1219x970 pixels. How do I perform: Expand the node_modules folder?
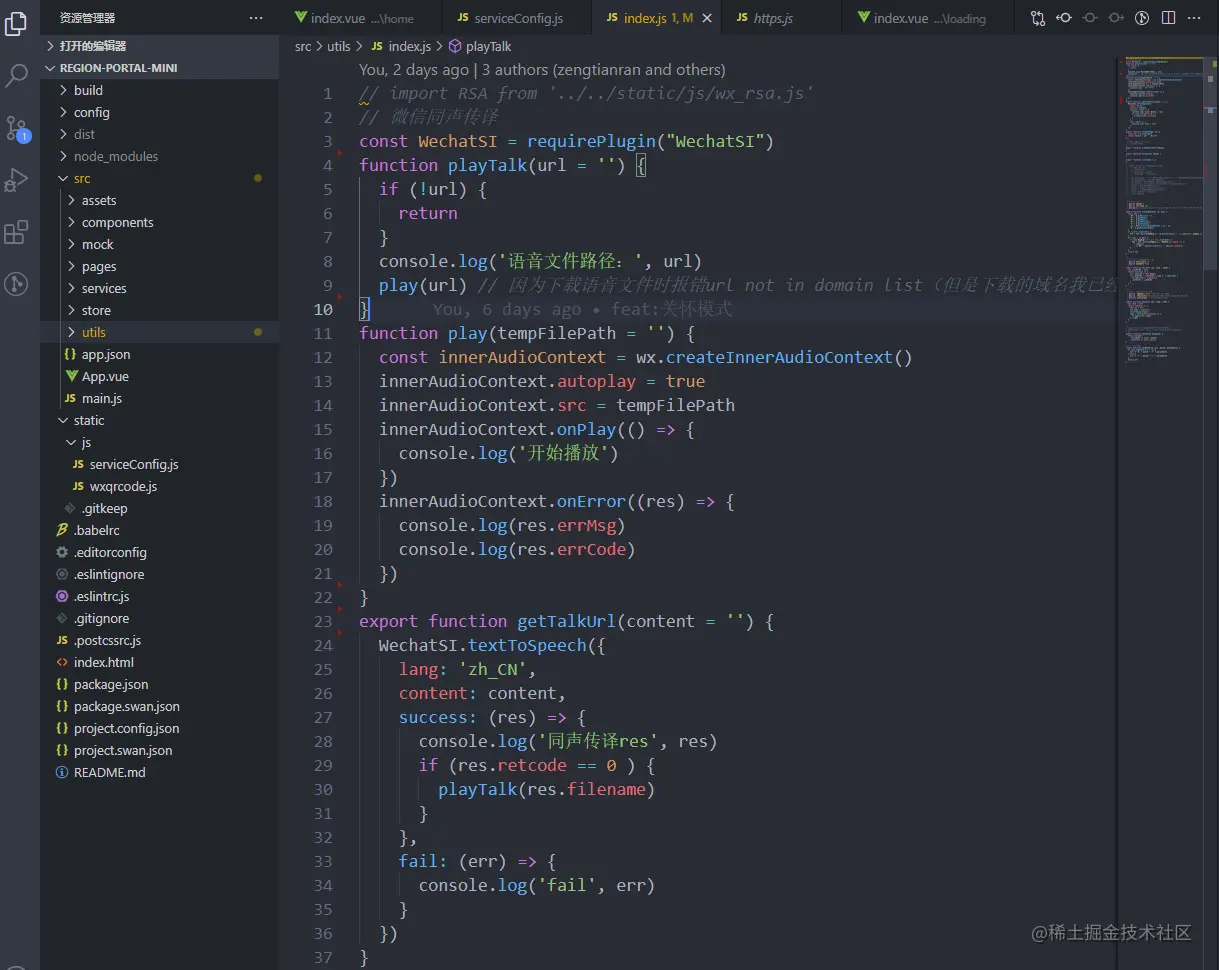pos(159,156)
